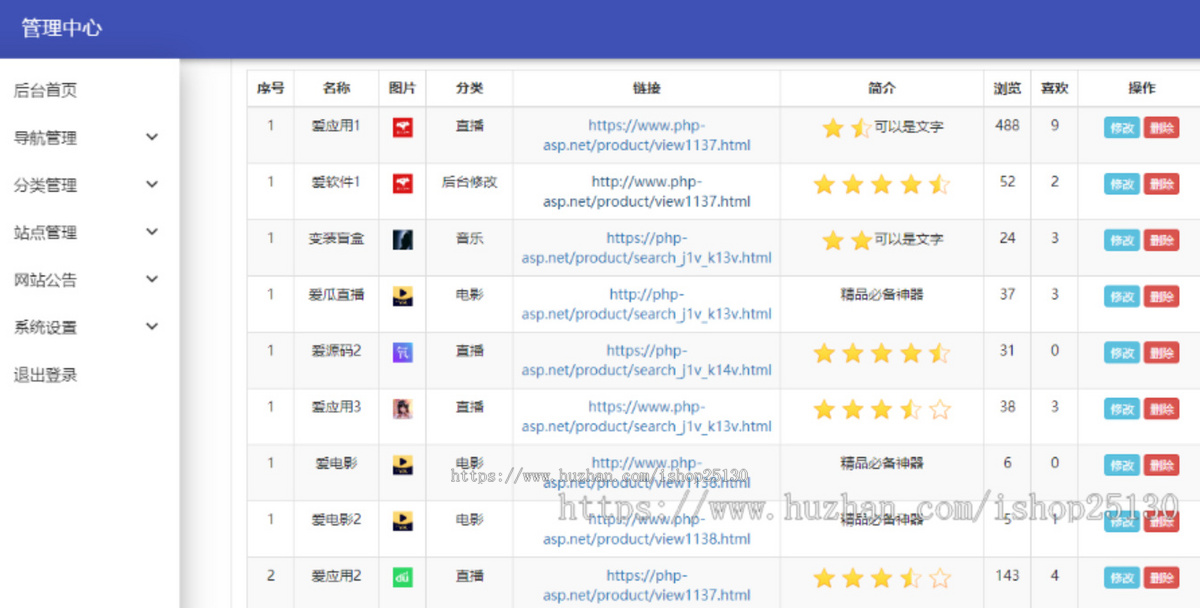Screen dimensions: 1200x608
Task: Click 删除 for the 爱电影 row
Action: (x=1161, y=465)
